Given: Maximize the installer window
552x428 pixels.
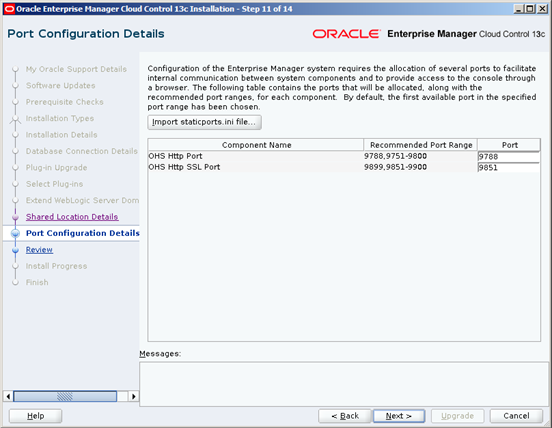Looking at the screenshot, I should tap(530, 9).
